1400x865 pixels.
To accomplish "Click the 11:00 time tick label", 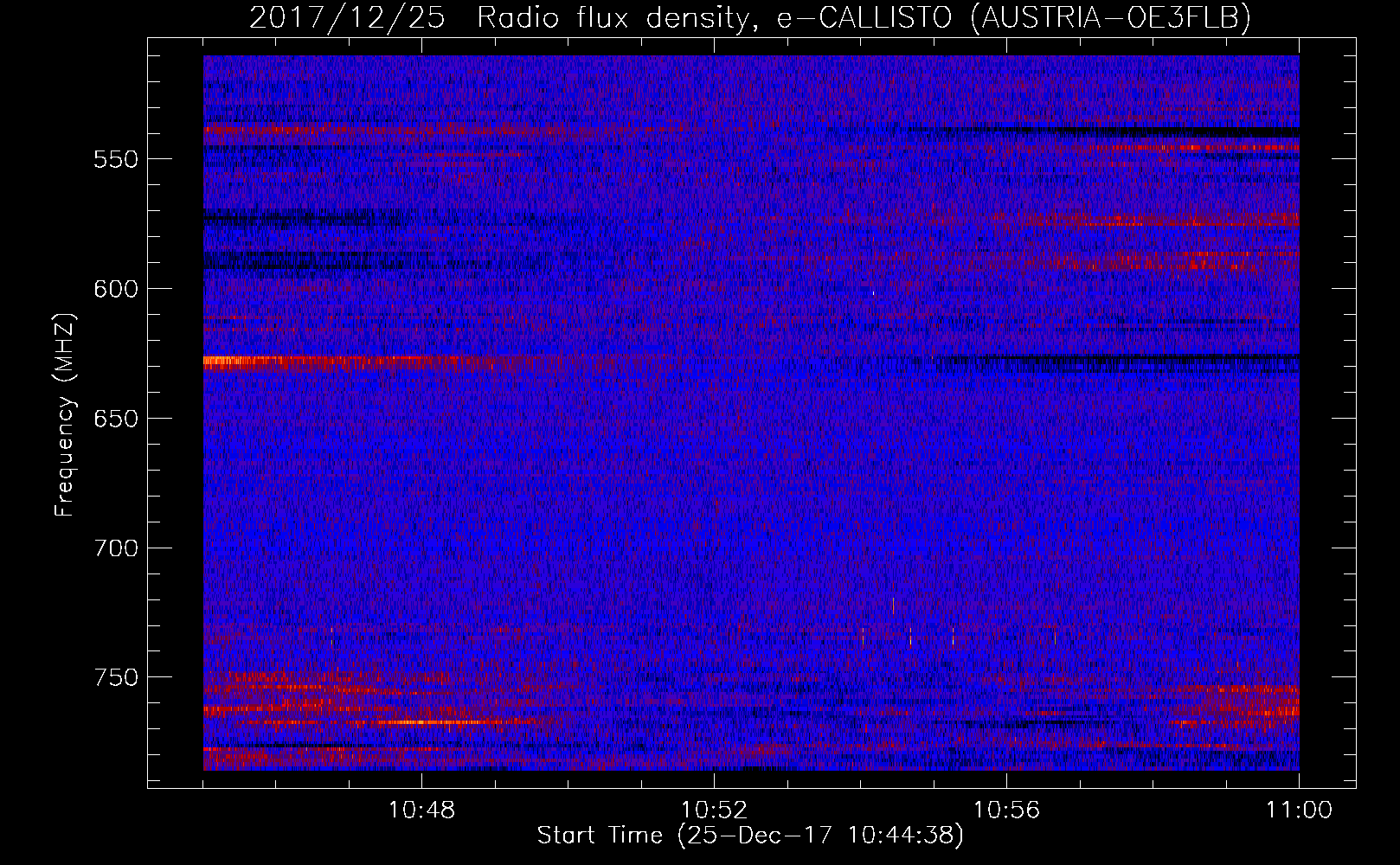I will [1299, 811].
